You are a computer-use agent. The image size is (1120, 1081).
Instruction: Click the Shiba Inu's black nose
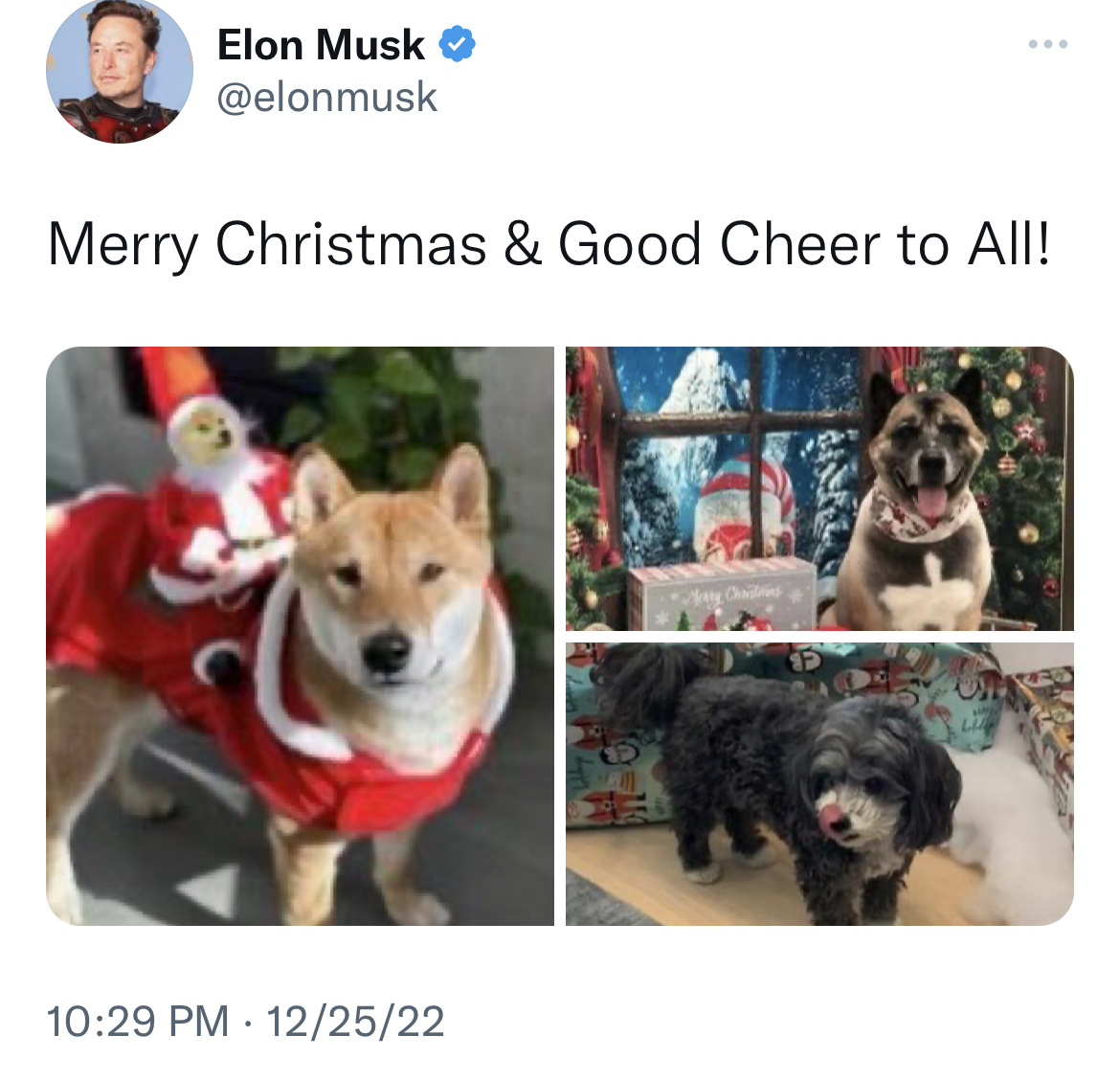(386, 652)
